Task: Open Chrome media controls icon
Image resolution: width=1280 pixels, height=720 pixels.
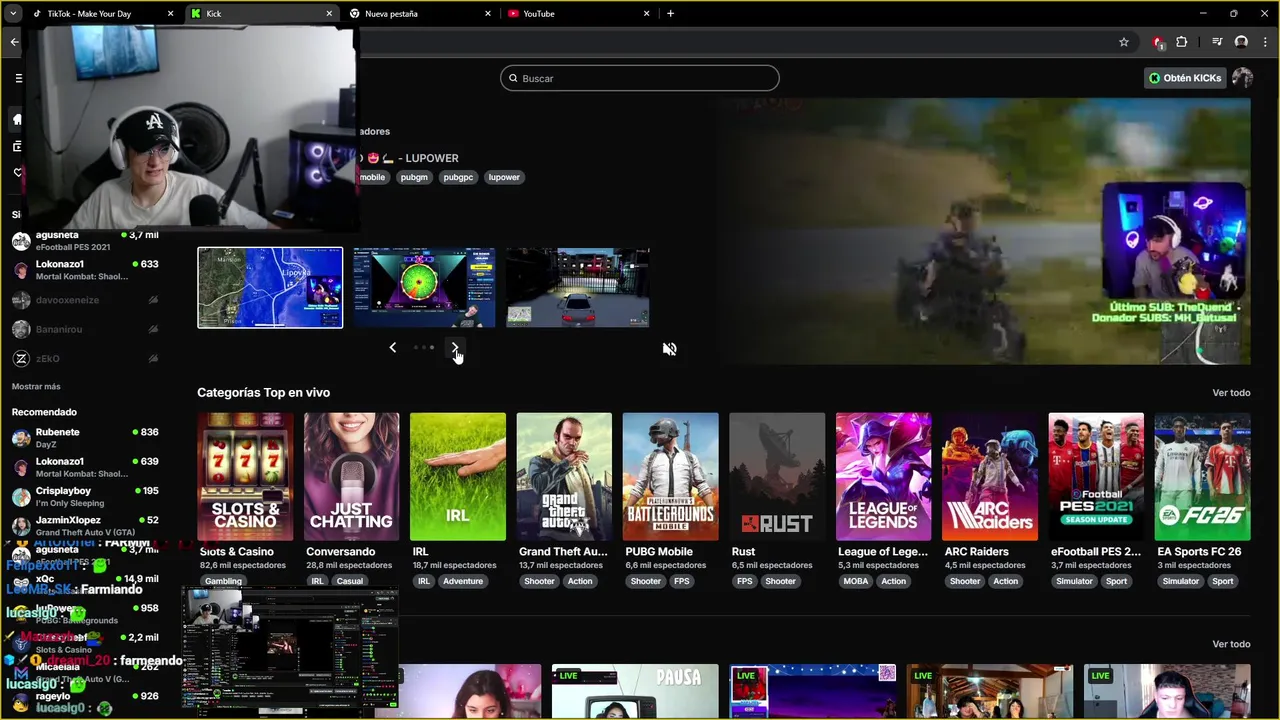Action: 1217,42
